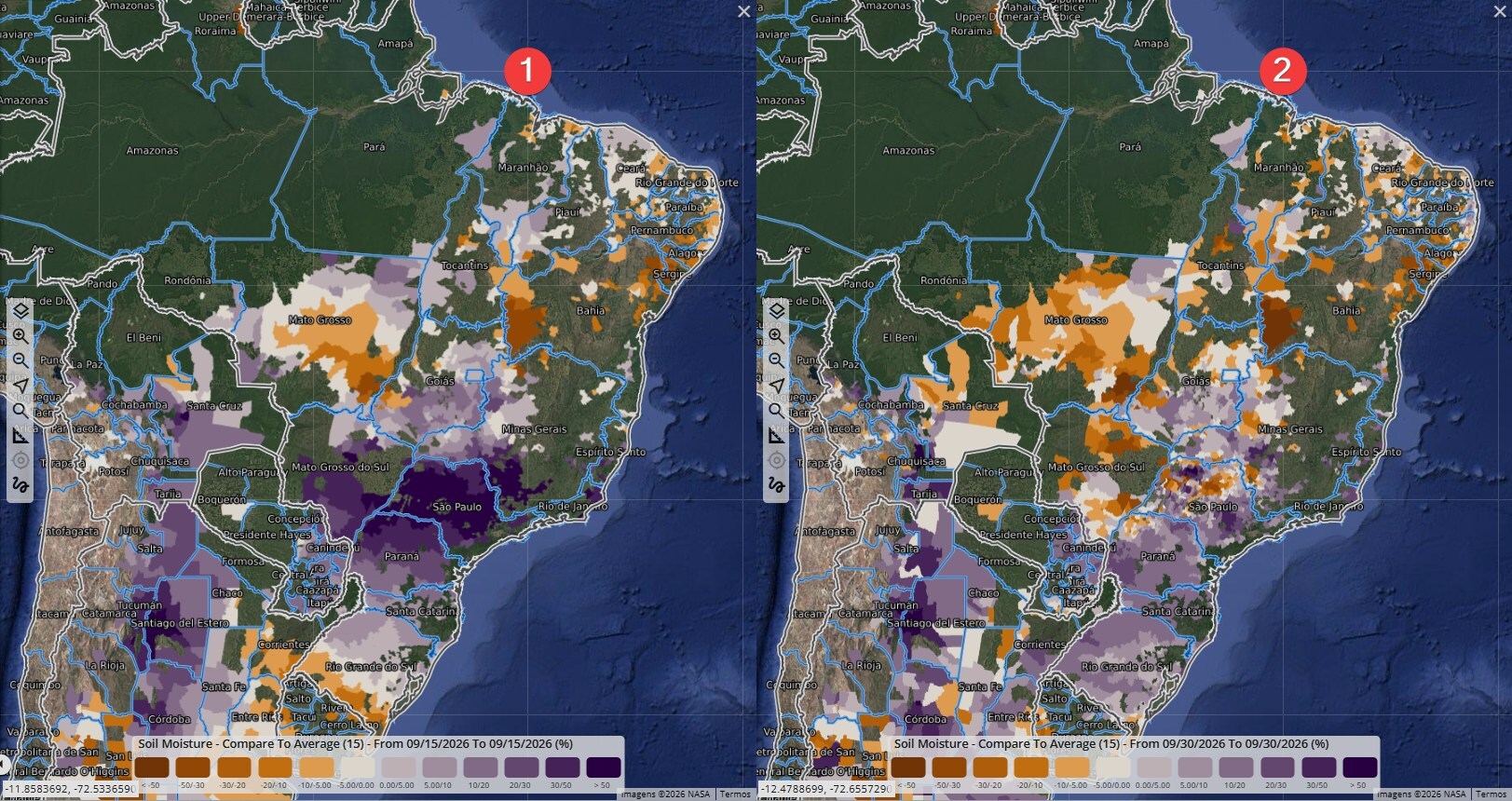The image size is (1512, 801).
Task: Open layers panel on the 09/30/2026 map
Action: 776,310
